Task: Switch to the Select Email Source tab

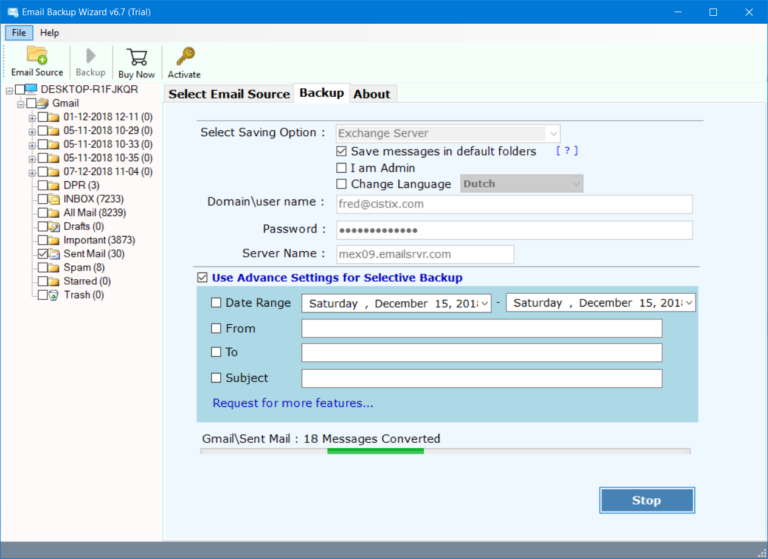Action: (229, 94)
